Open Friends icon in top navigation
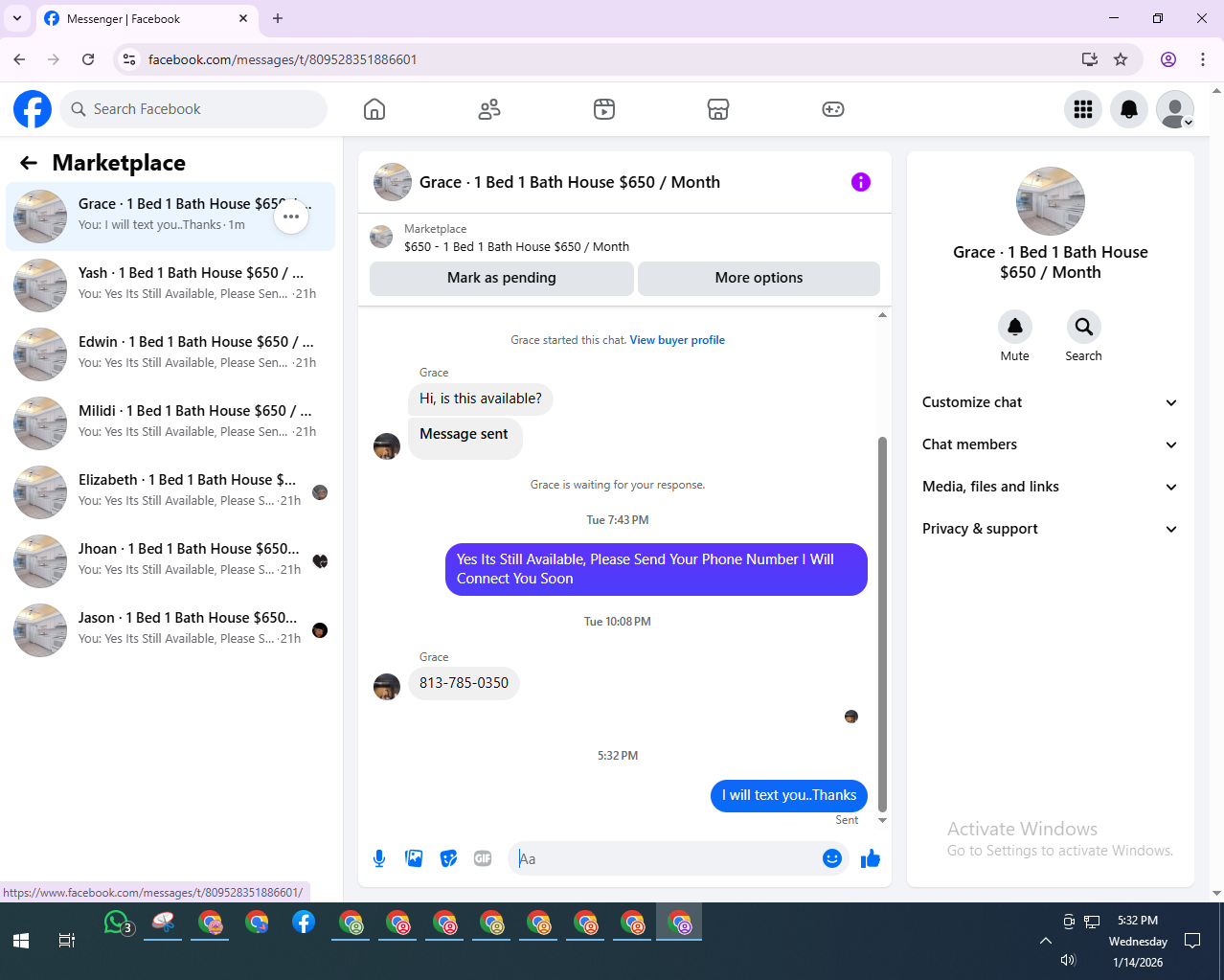This screenshot has height=980, width=1224. [489, 109]
